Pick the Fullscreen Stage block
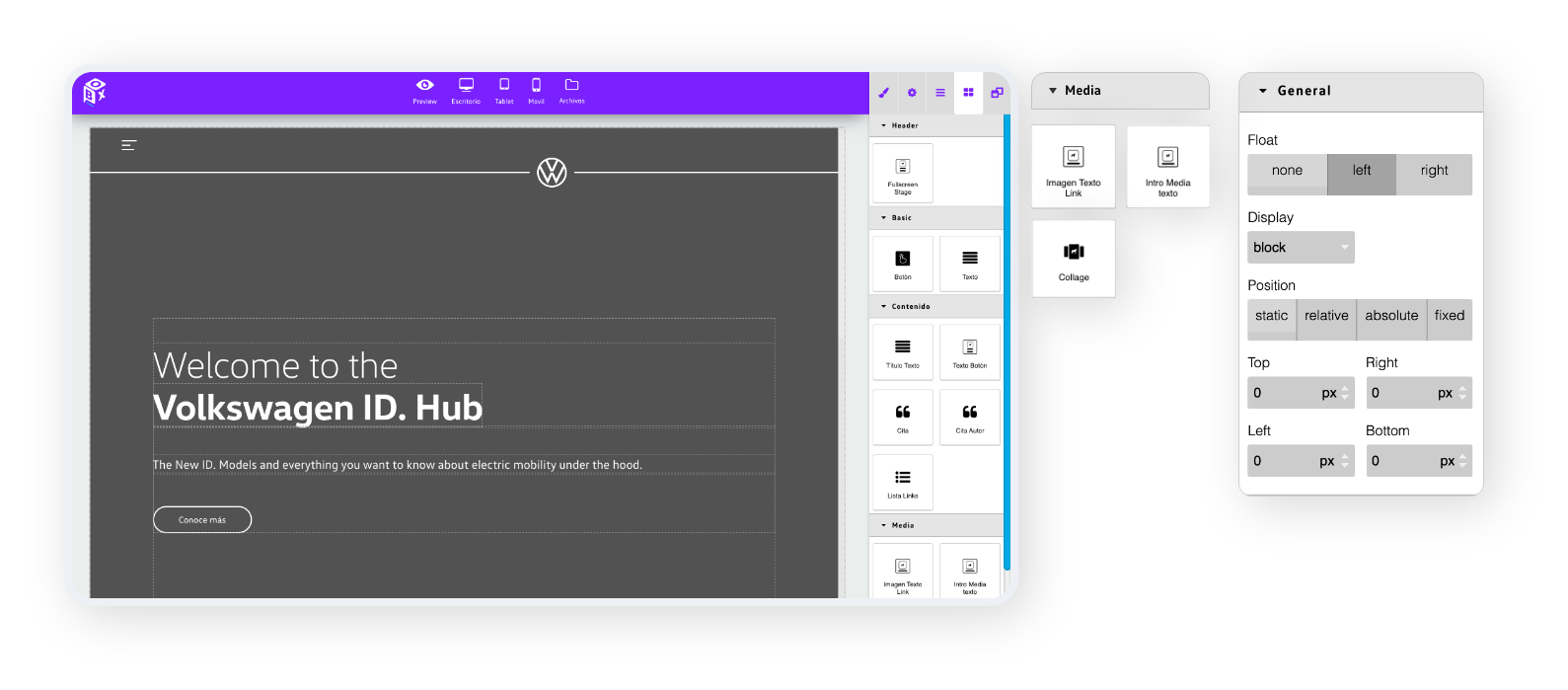 coord(903,173)
